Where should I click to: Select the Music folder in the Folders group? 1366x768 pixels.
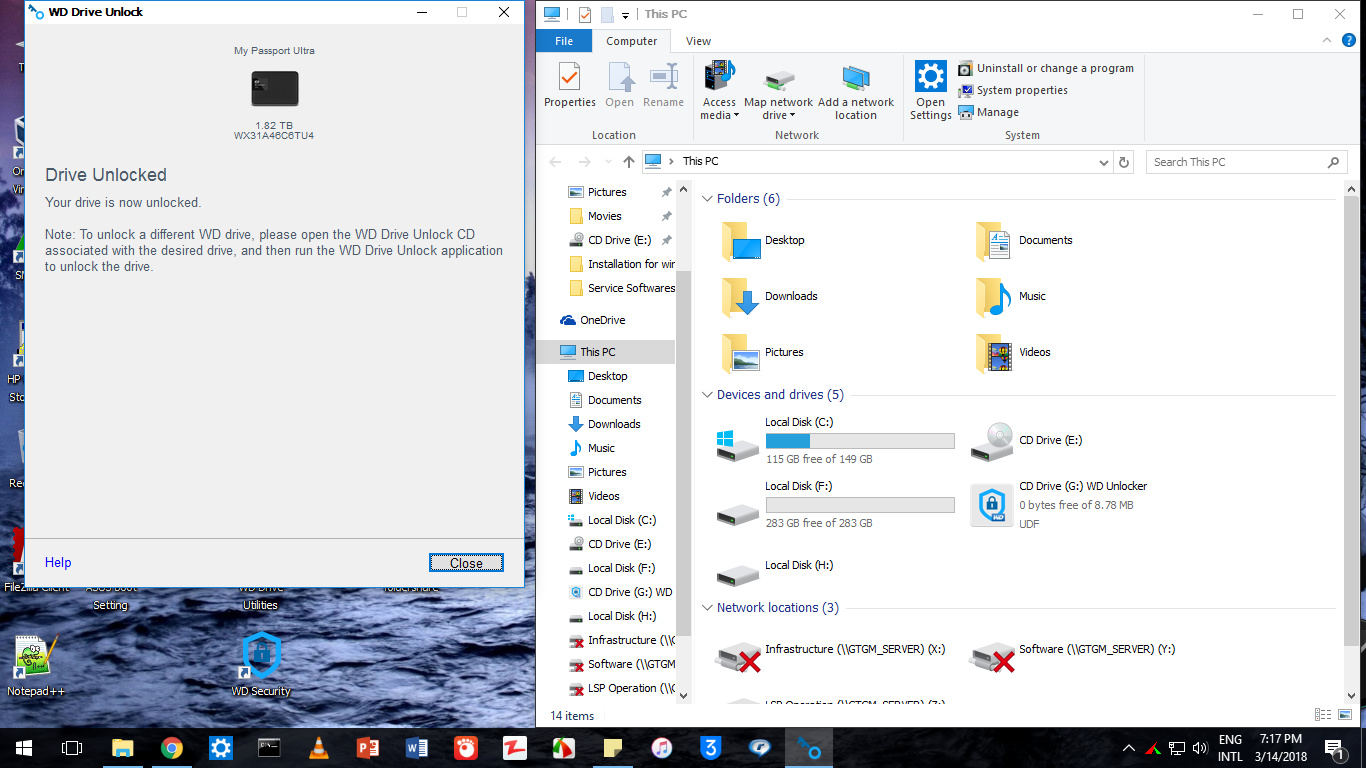click(1011, 297)
